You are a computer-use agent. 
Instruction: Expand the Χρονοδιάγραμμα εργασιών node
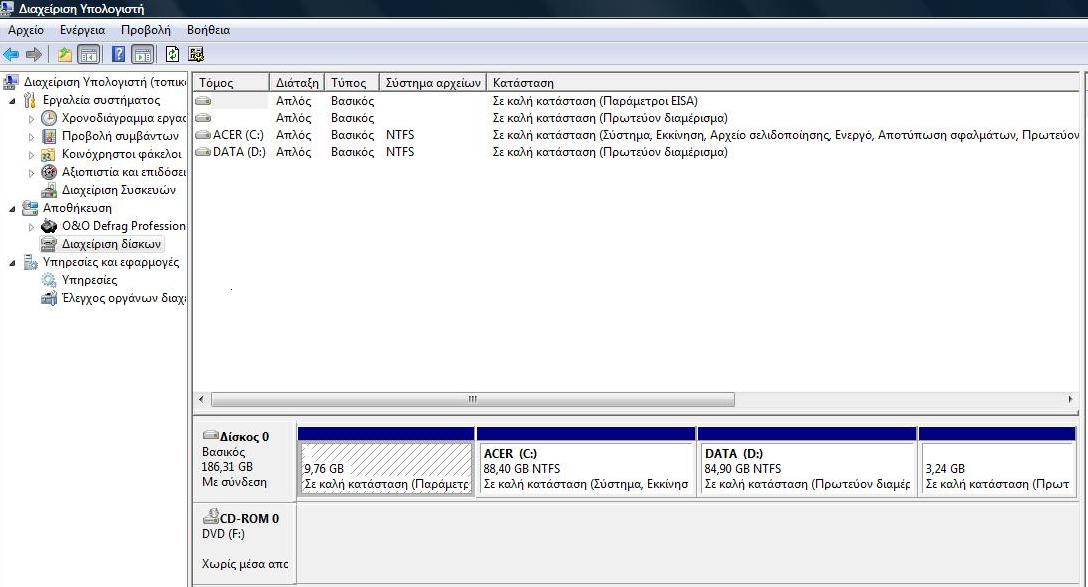point(31,119)
